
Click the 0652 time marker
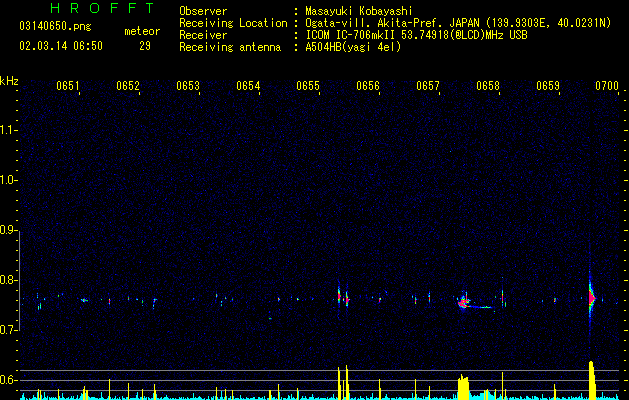(128, 86)
